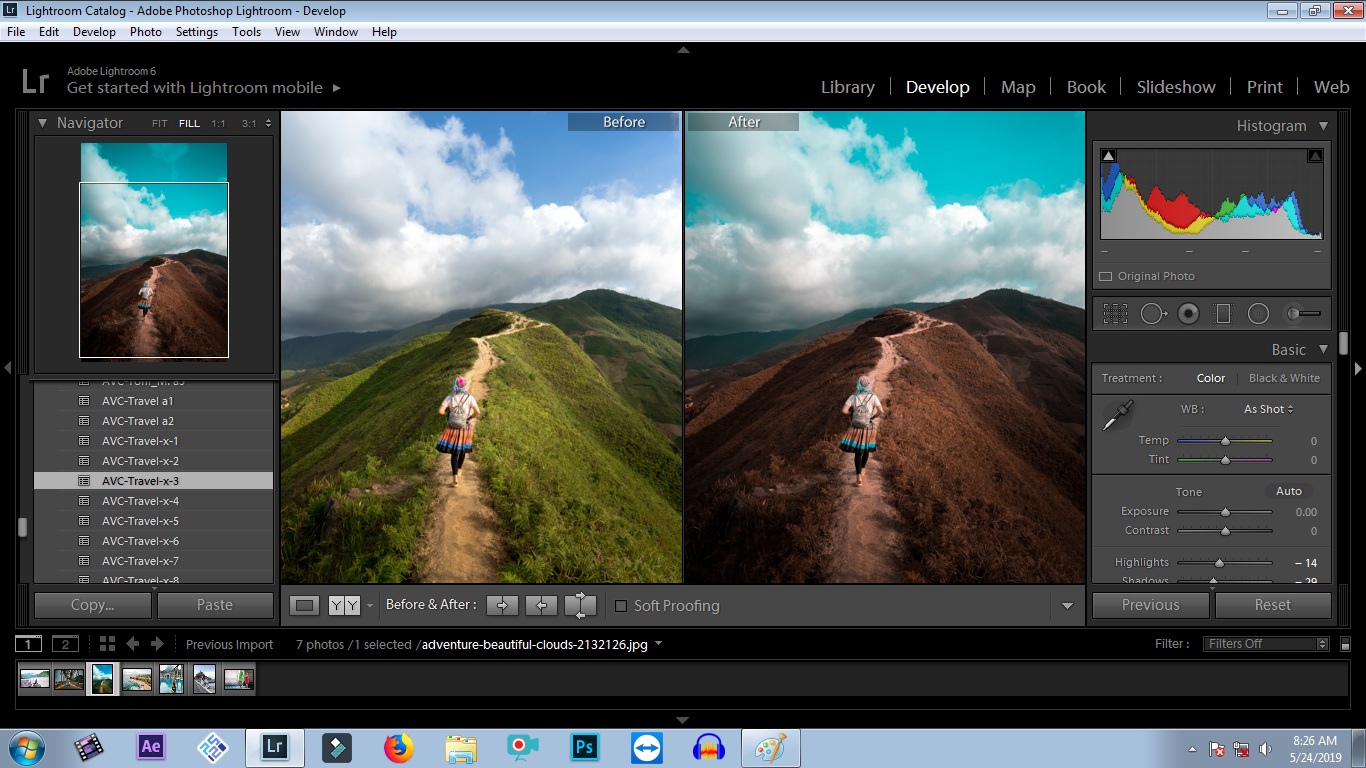Viewport: 1366px width, 768px height.
Task: Copy Before settings to After
Action: coord(502,605)
